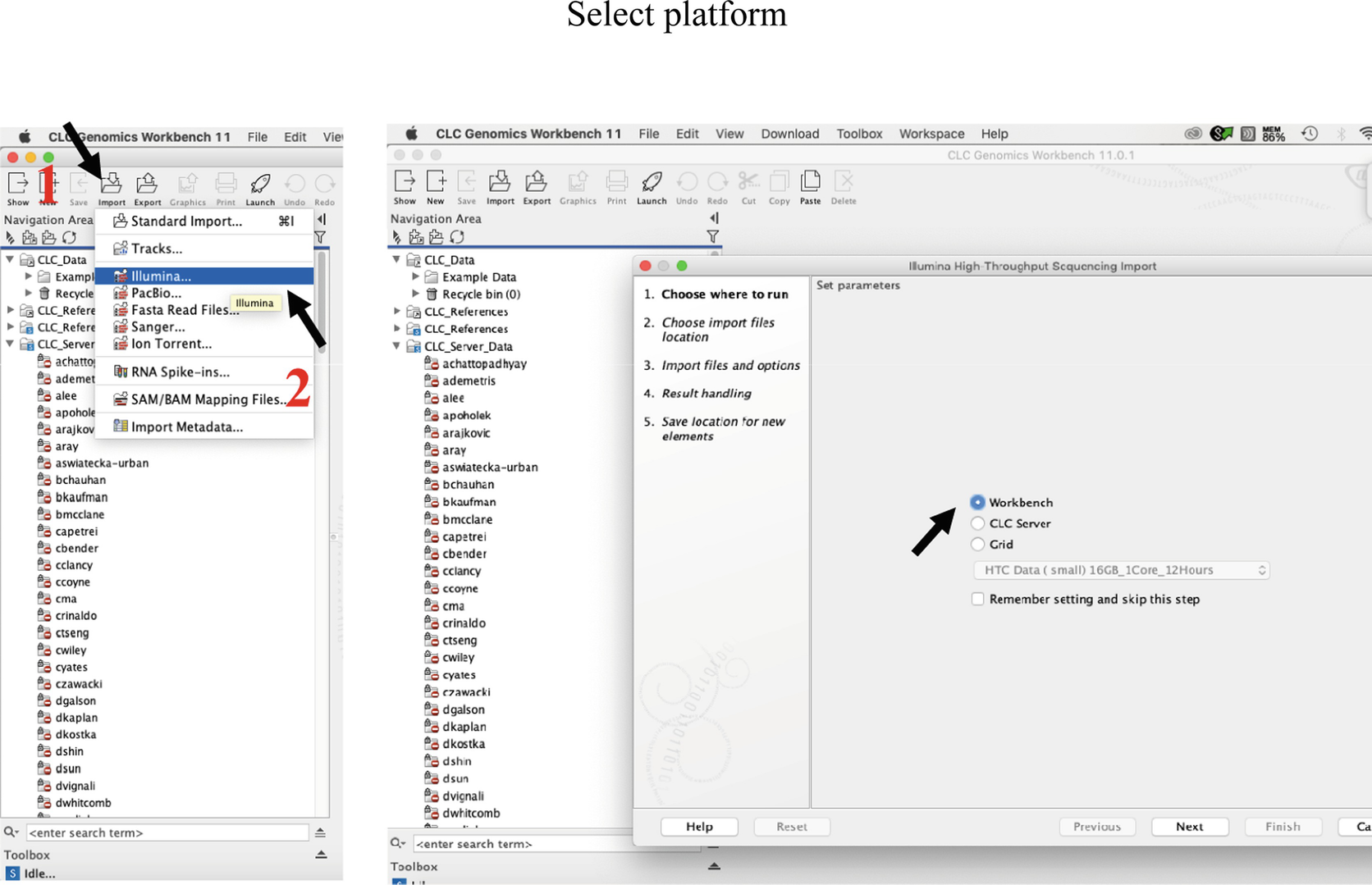
Task: Click Delete icon in right window toolbar
Action: pyautogui.click(x=844, y=181)
